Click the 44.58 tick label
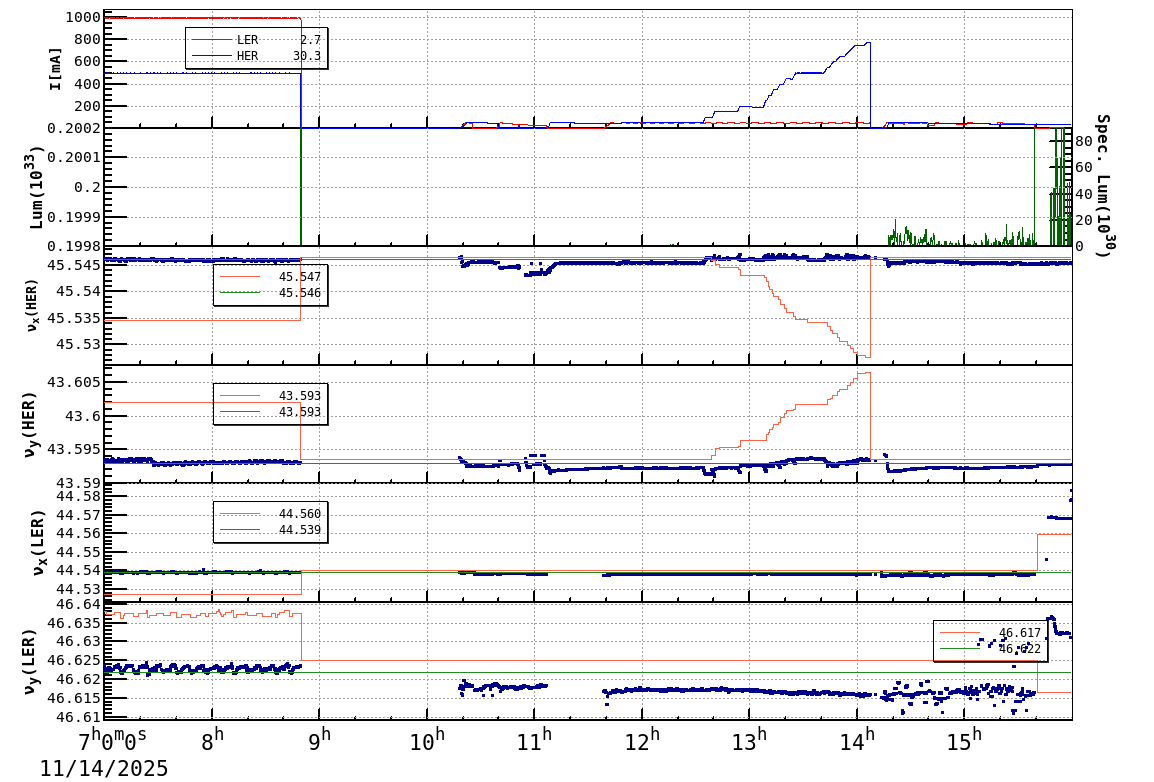Screen dimensions: 1154x782 pyautogui.click(x=79, y=496)
